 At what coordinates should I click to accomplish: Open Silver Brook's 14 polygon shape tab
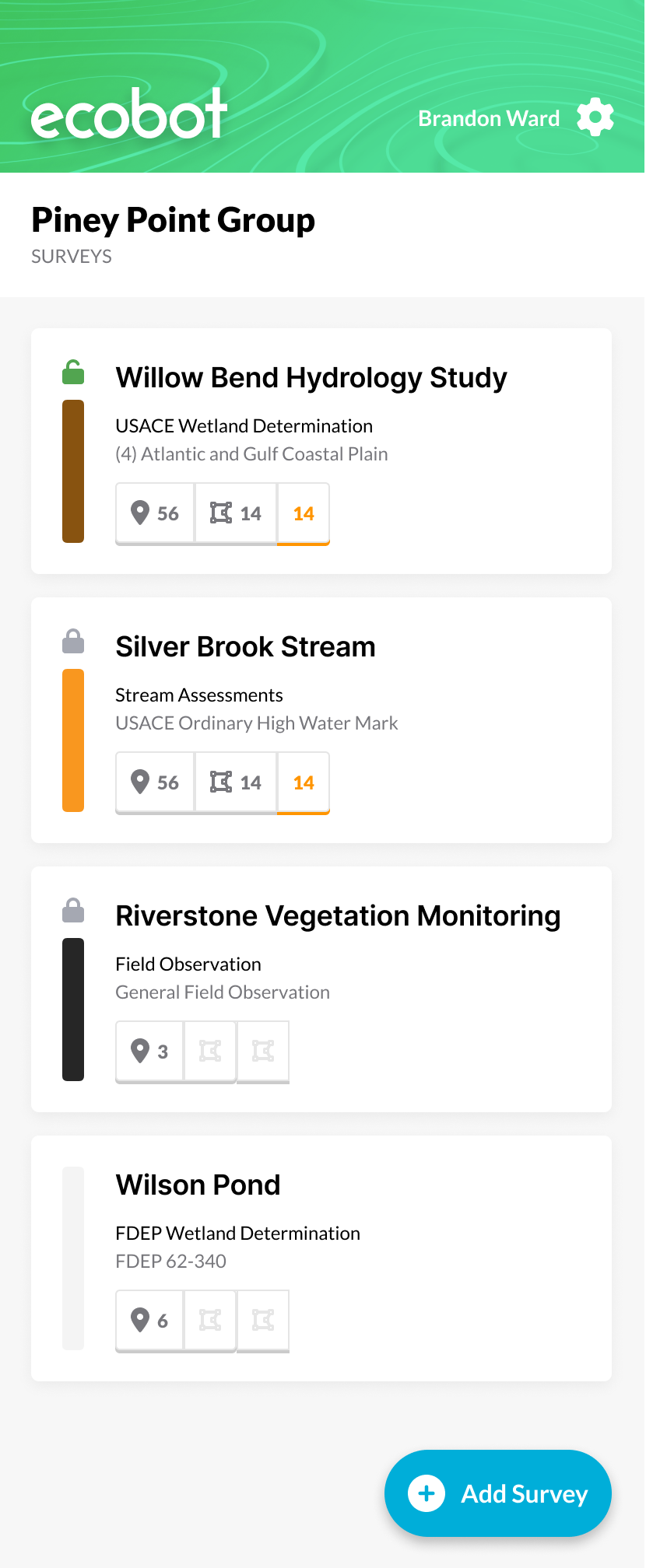[236, 782]
